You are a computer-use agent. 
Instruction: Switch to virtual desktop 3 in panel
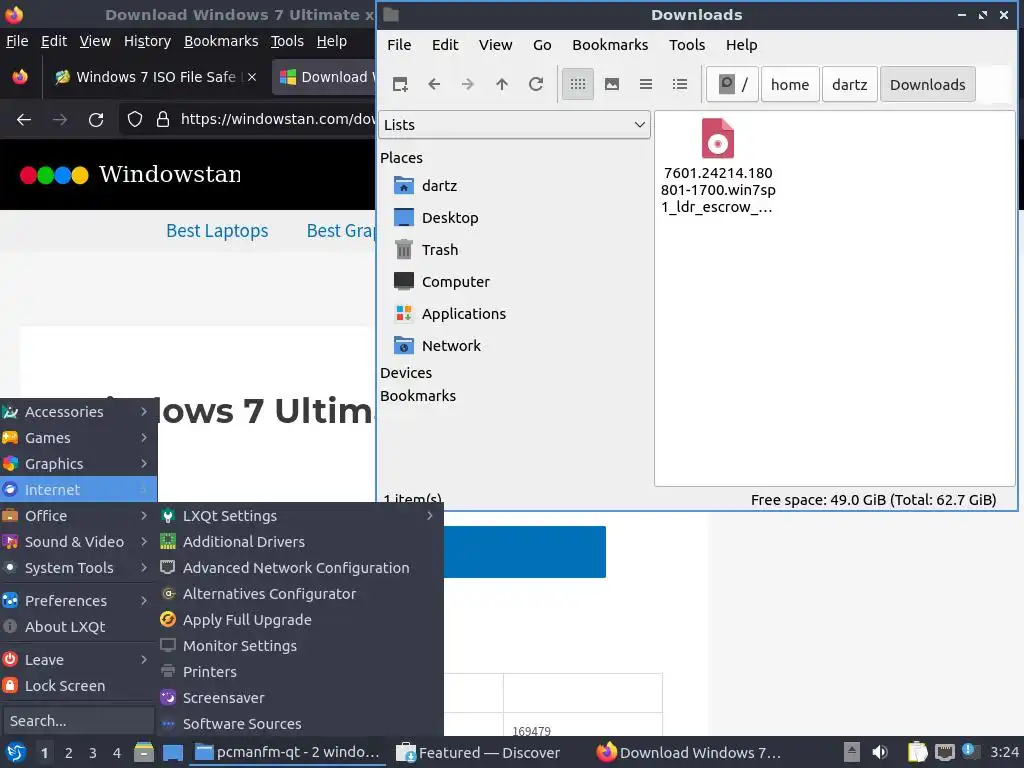[93, 753]
